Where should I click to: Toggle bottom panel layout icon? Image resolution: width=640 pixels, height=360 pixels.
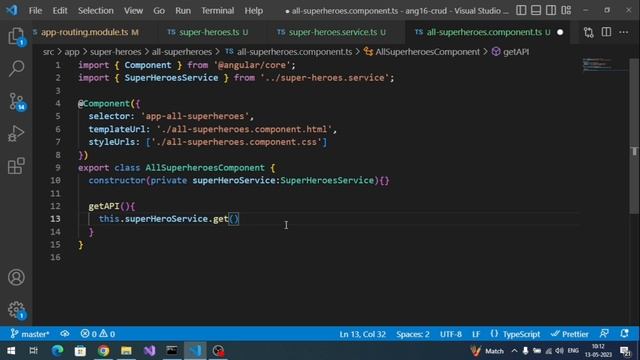click(x=536, y=10)
